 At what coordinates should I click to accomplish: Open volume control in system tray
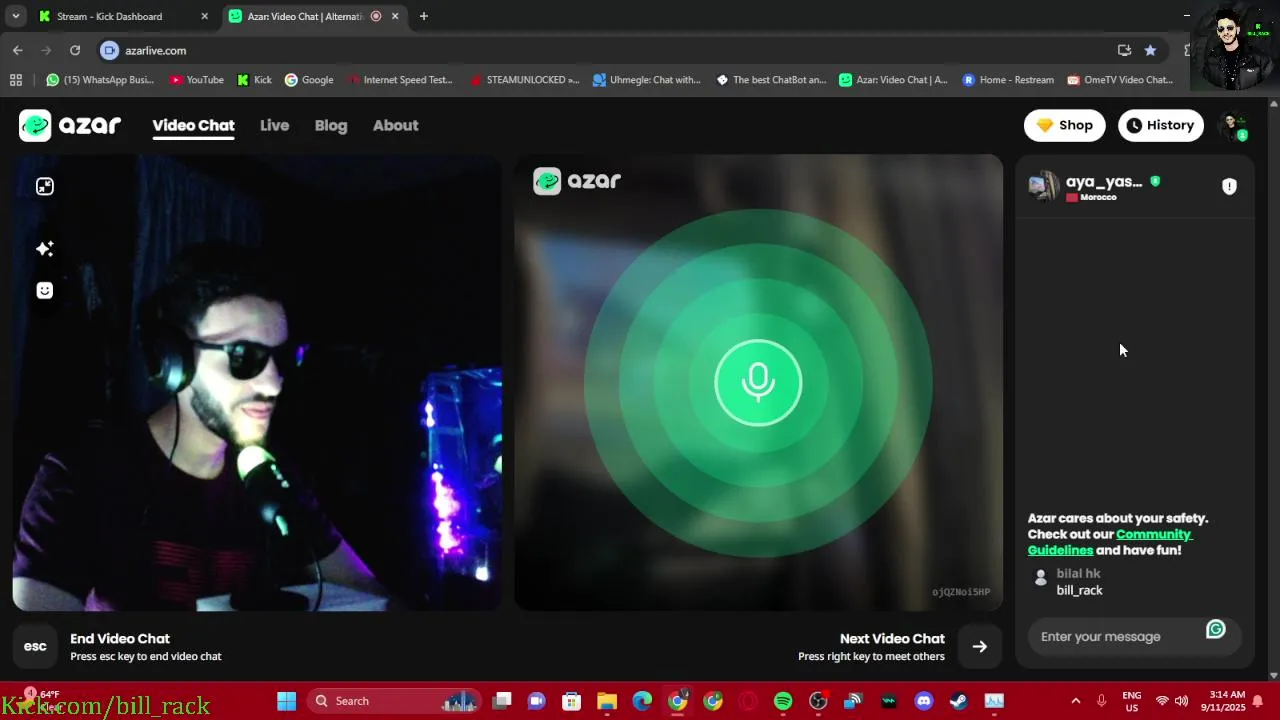tap(1182, 701)
